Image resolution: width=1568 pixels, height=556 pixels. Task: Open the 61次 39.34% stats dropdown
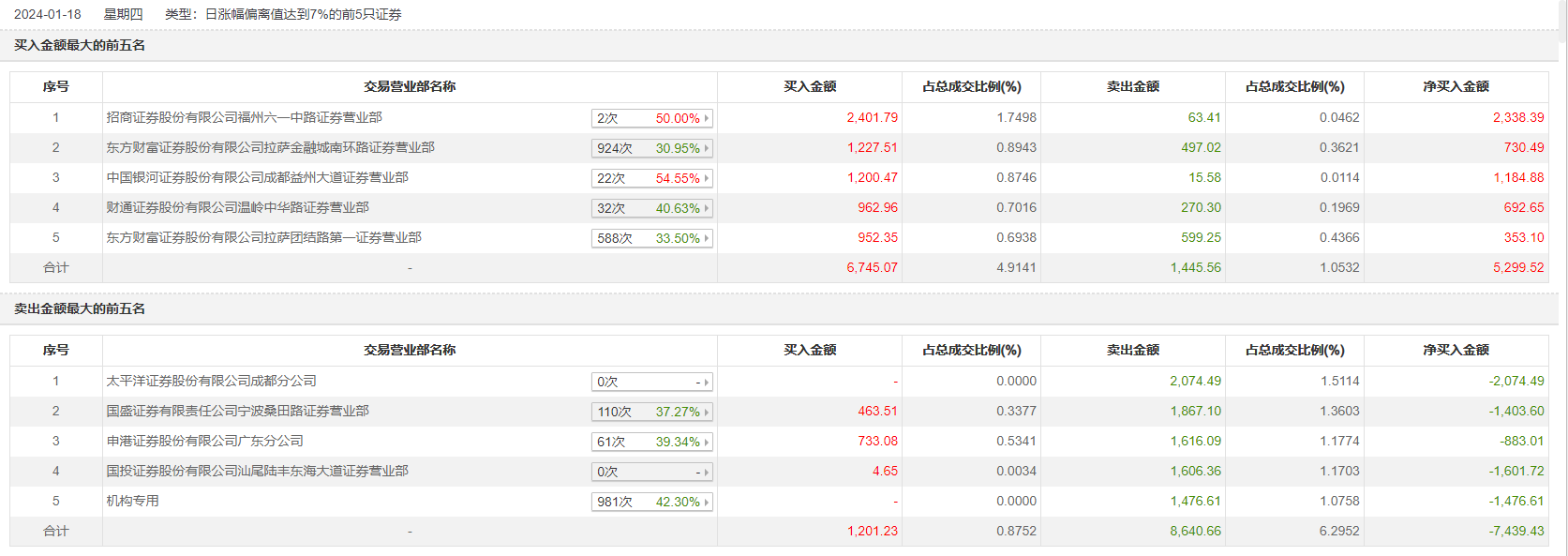coord(652,442)
